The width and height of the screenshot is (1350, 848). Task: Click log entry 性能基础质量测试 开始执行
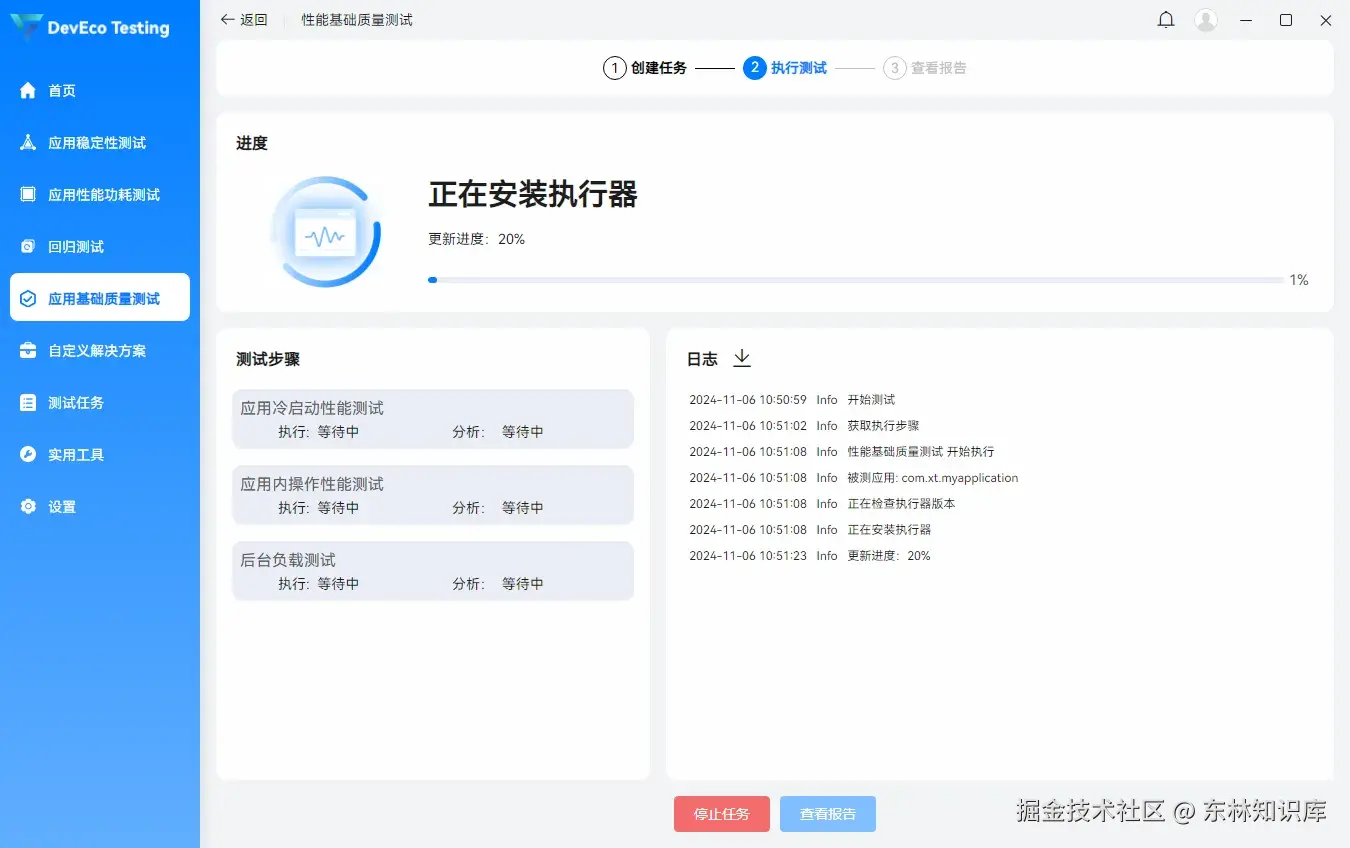[x=921, y=452]
